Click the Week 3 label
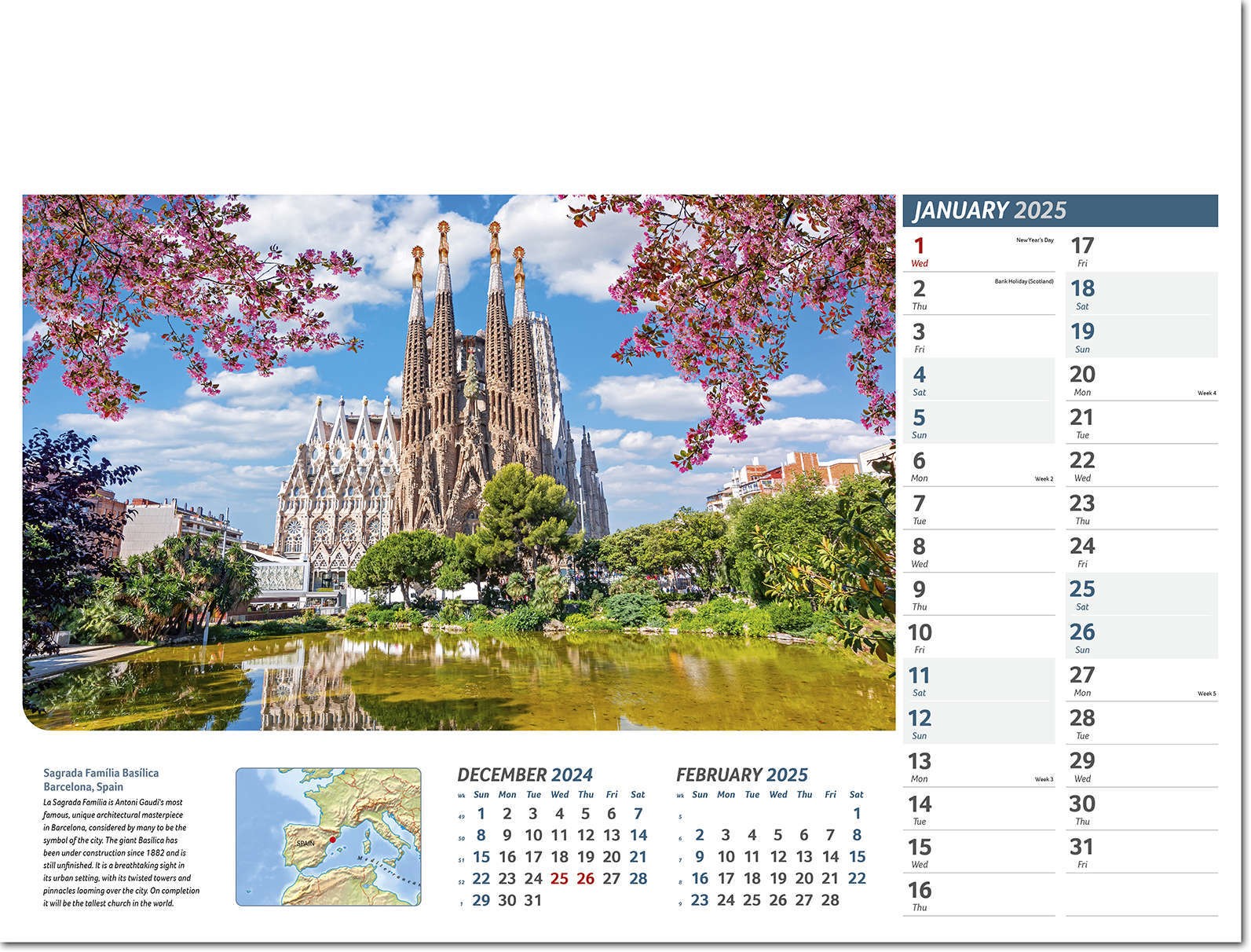This screenshot has height=952, width=1251. (1044, 779)
